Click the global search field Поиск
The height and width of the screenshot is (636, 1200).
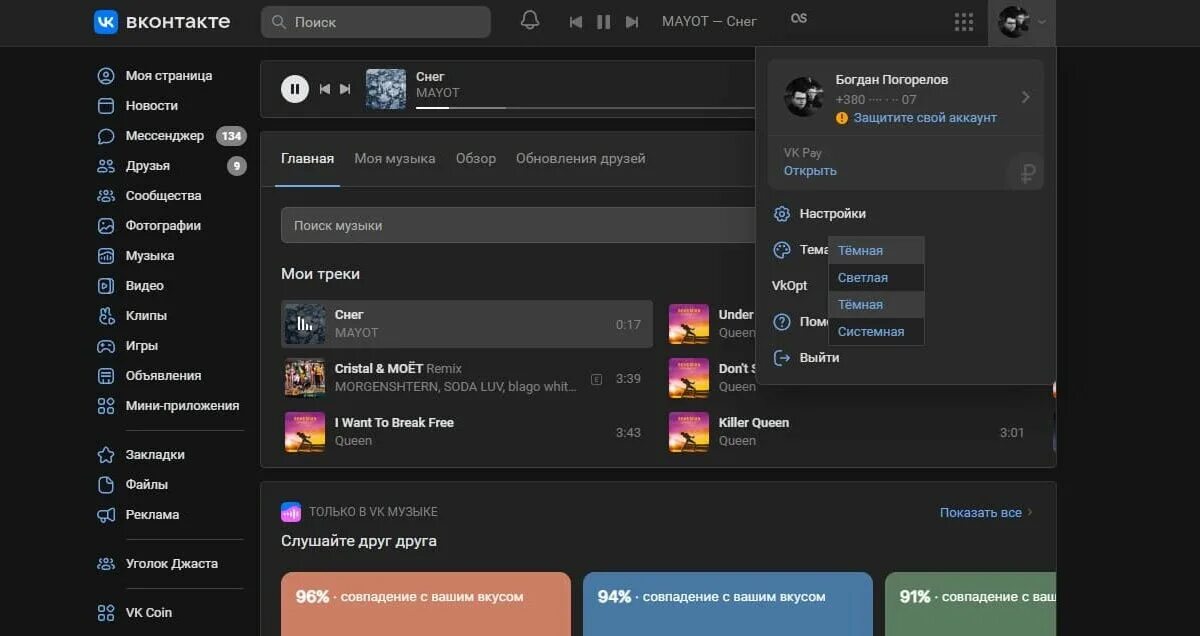[376, 22]
